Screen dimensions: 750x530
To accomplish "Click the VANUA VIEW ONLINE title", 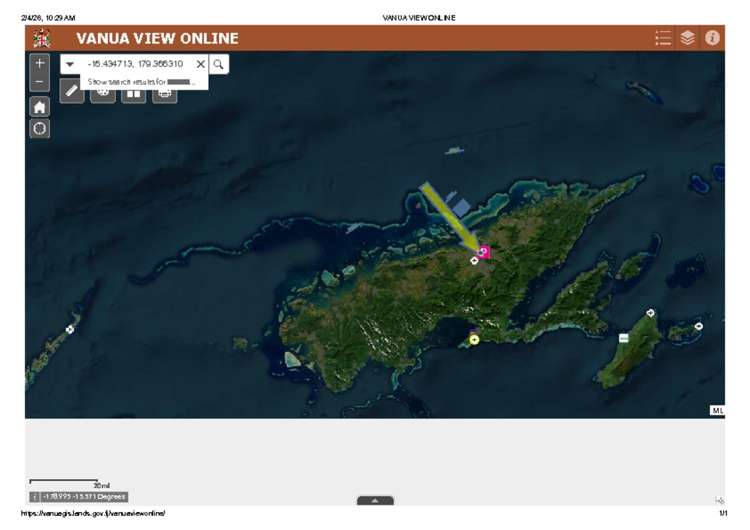I will click(157, 38).
